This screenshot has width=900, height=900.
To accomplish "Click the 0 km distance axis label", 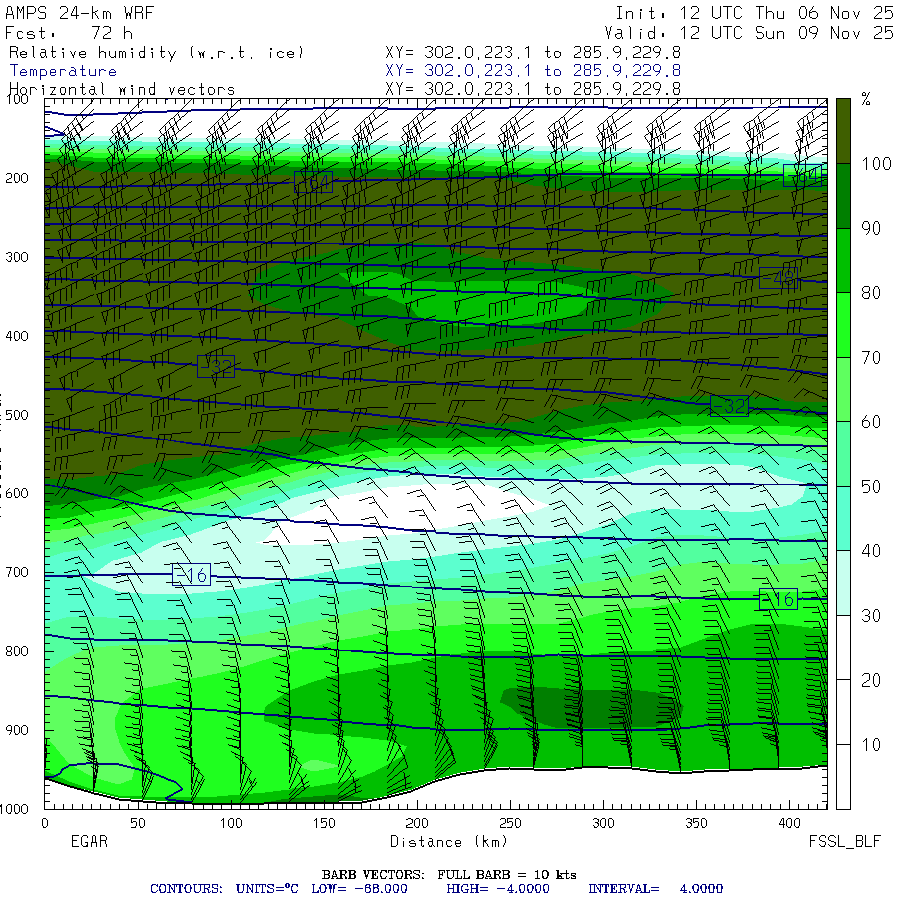I will pyautogui.click(x=45, y=823).
